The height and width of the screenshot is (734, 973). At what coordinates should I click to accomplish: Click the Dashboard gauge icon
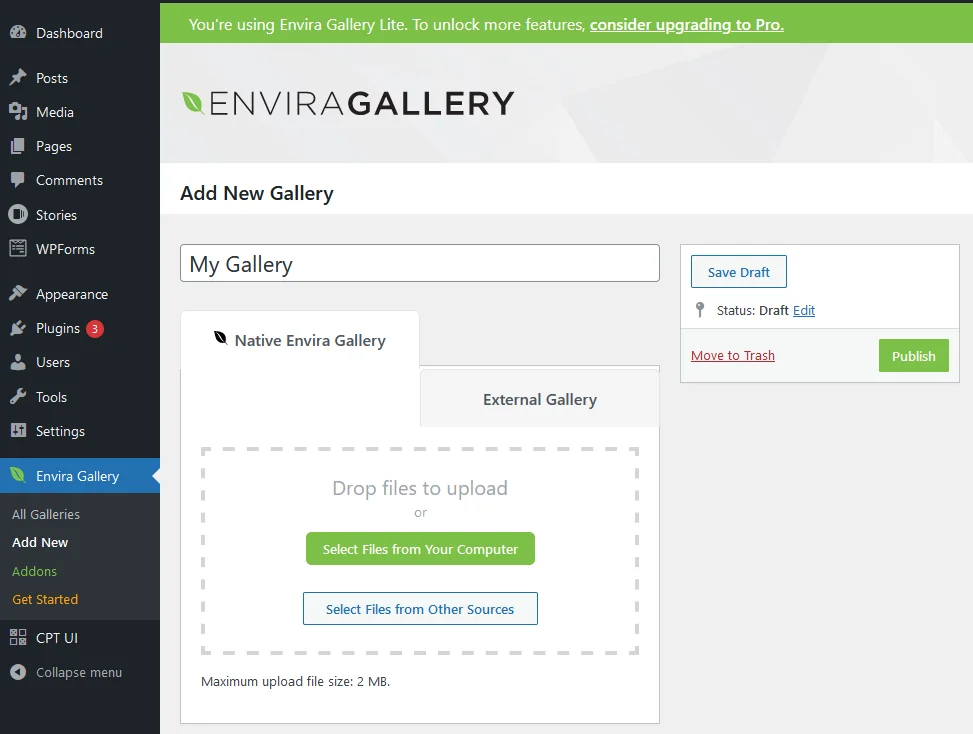tap(18, 33)
